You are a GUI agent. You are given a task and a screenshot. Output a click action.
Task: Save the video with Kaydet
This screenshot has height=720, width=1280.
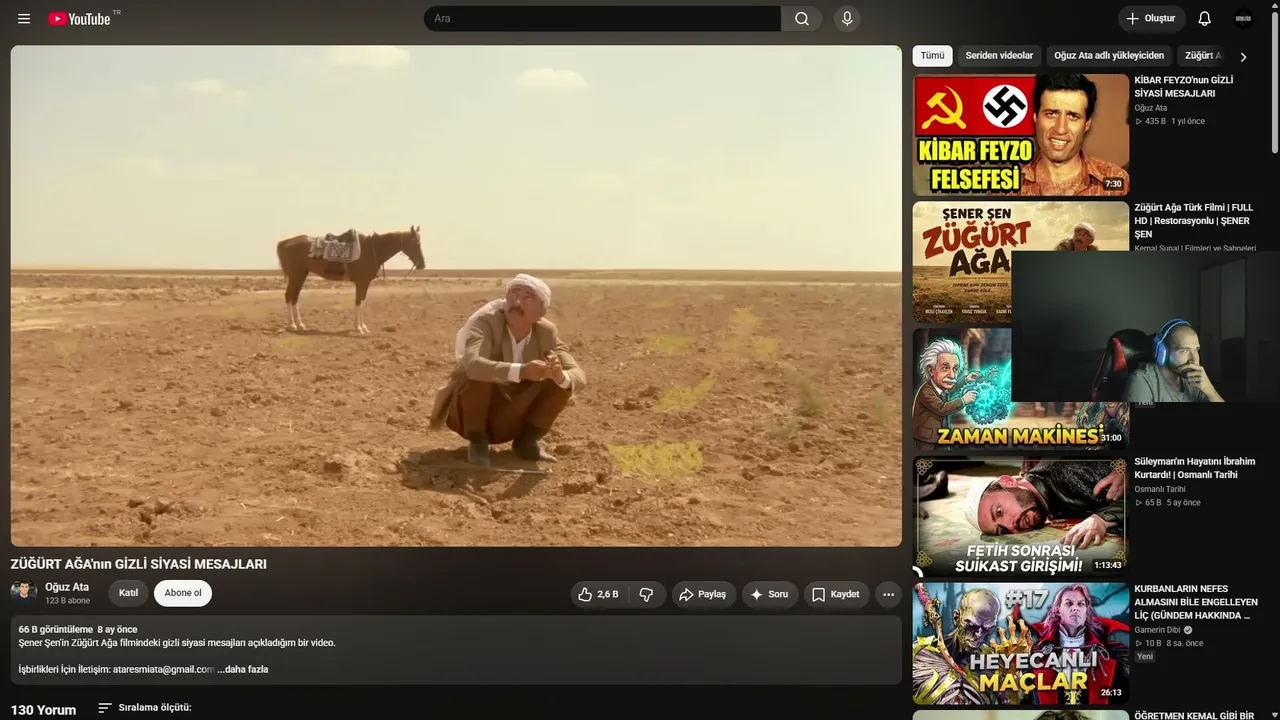(x=836, y=594)
